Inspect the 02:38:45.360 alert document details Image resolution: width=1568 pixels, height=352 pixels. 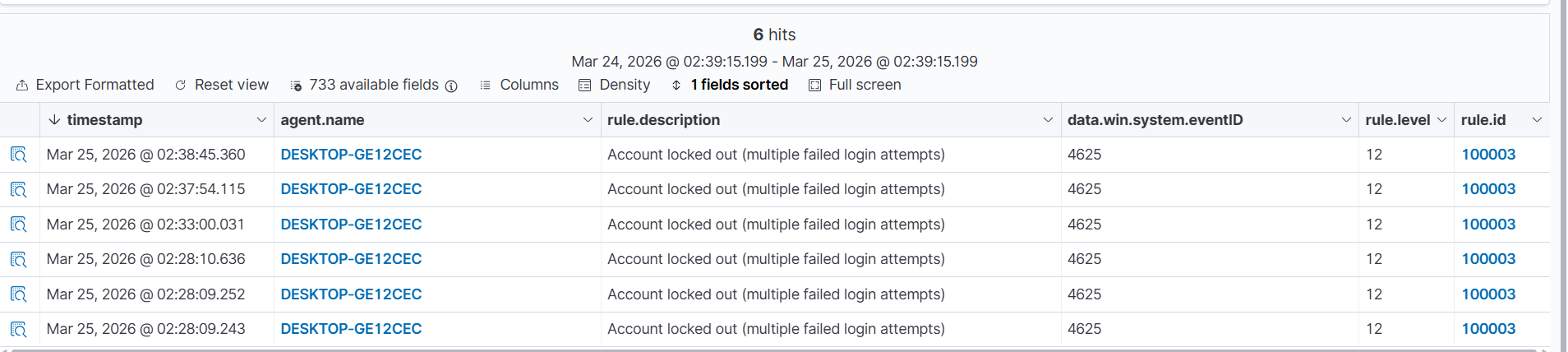point(19,155)
